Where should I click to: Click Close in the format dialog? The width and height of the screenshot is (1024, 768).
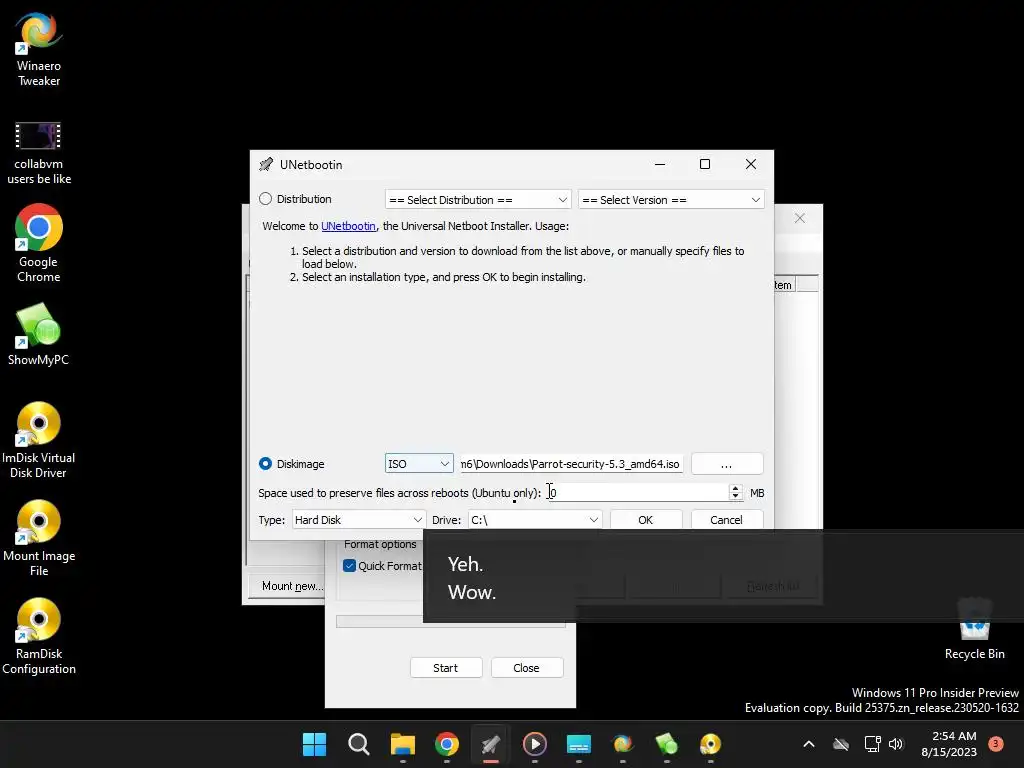pos(526,667)
